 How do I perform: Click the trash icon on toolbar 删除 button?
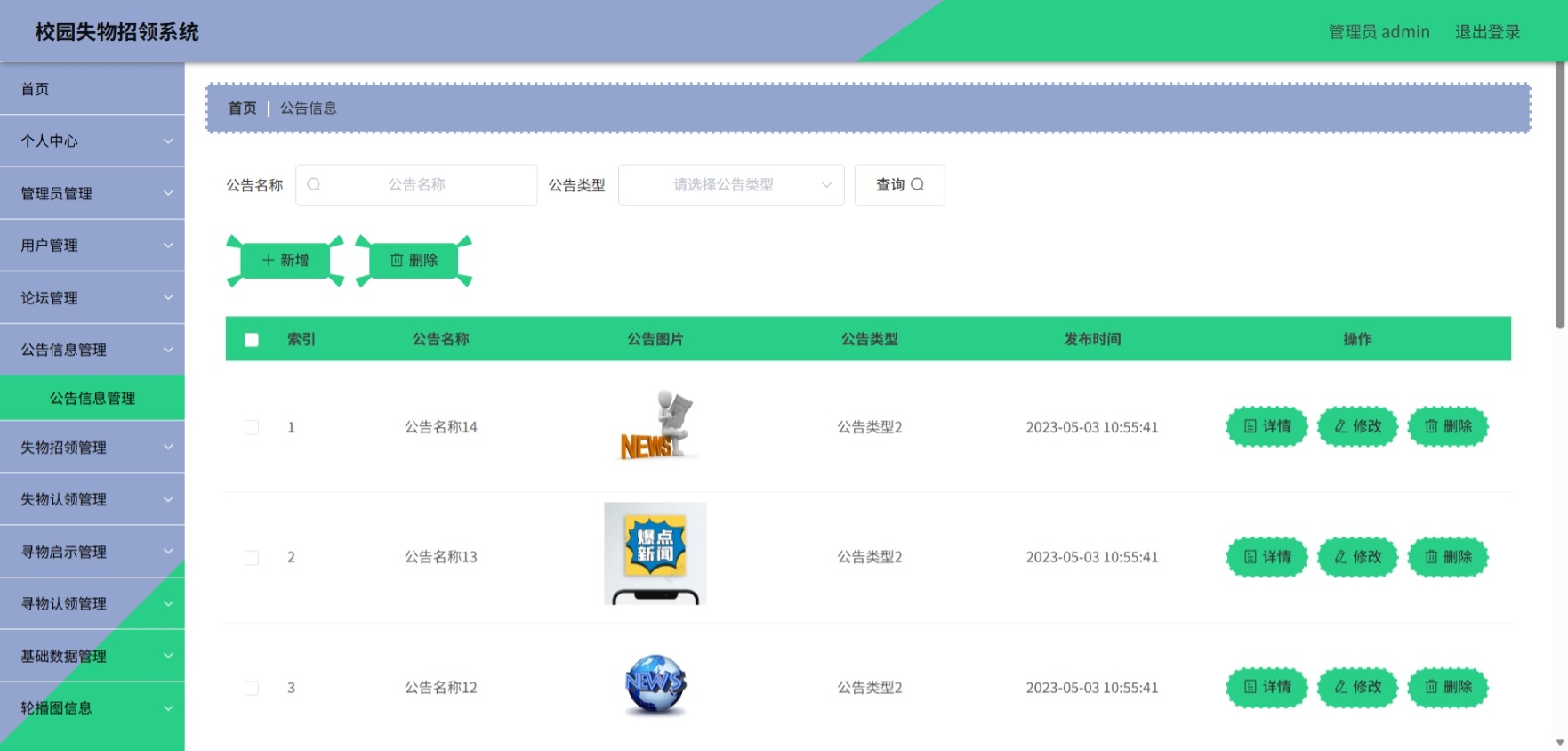coord(397,260)
